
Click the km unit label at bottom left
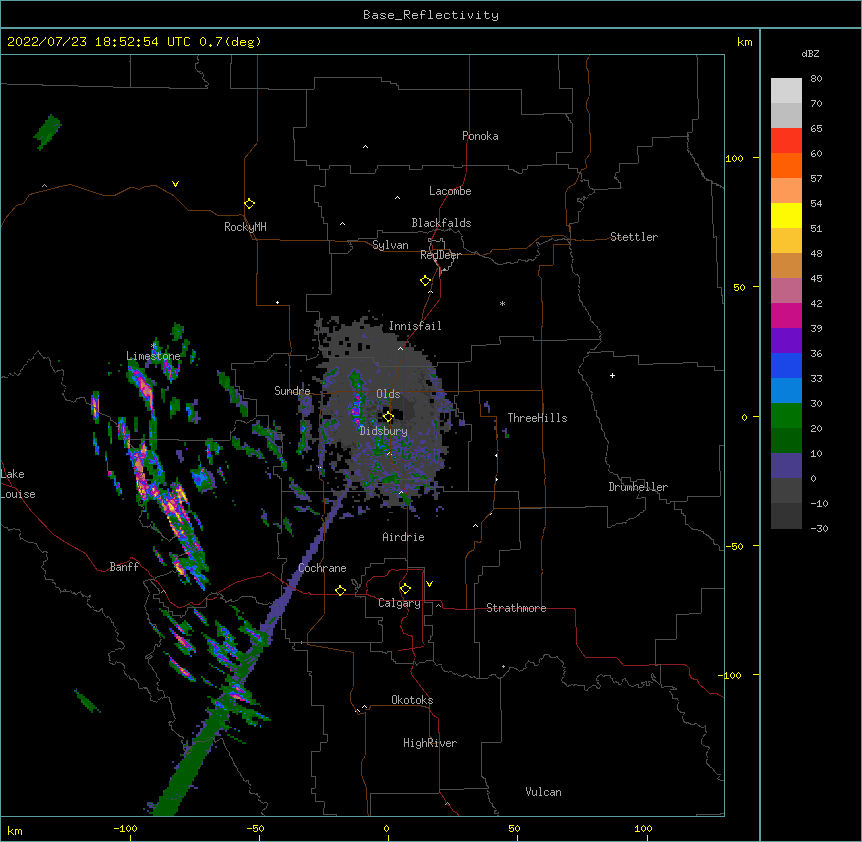pyautogui.click(x=15, y=831)
